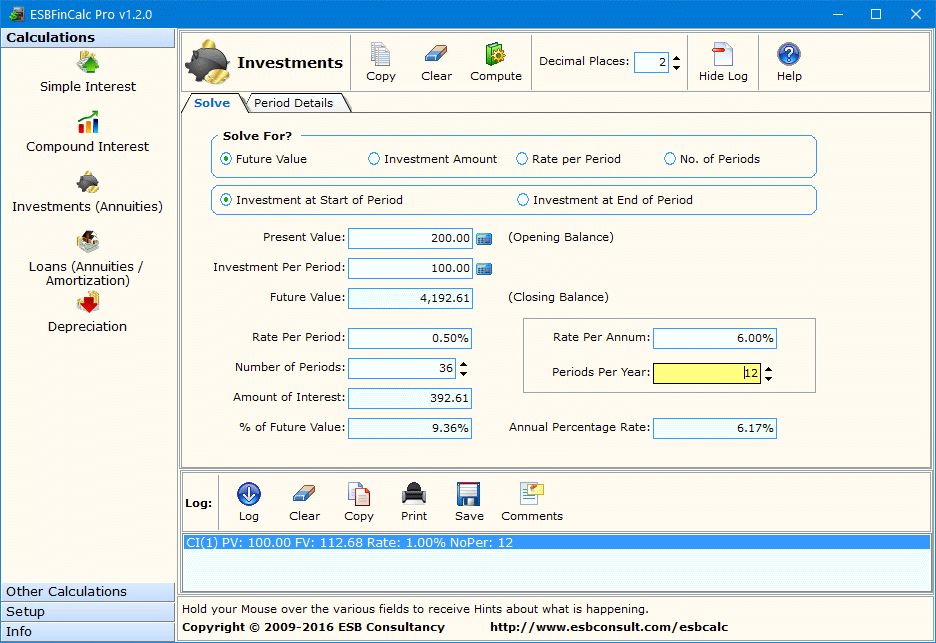Copy the investment results via toolbar Copy
The height and width of the screenshot is (643, 936).
381,62
